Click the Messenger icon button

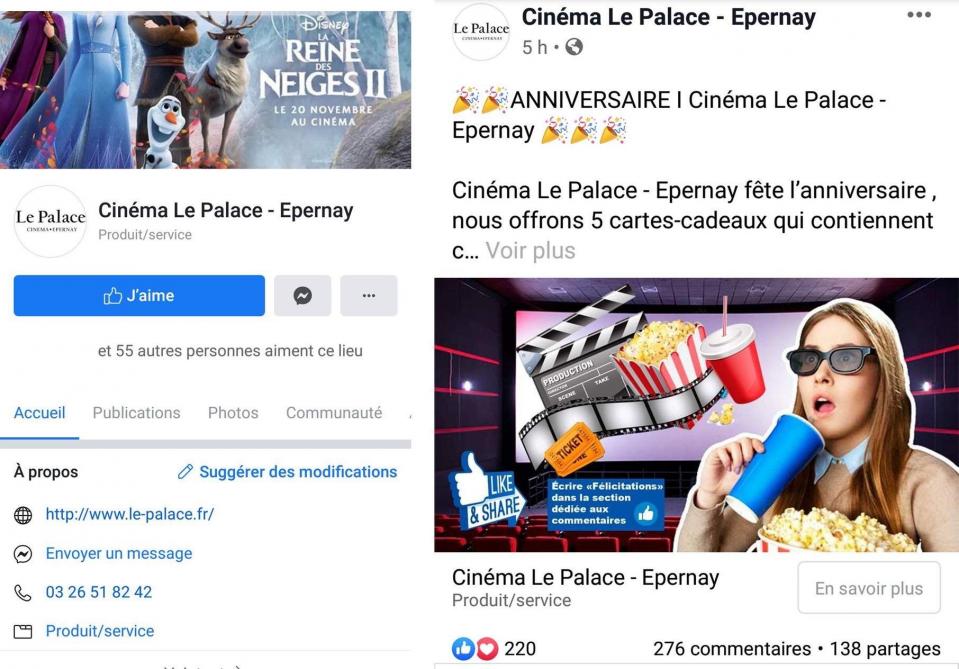(x=303, y=295)
